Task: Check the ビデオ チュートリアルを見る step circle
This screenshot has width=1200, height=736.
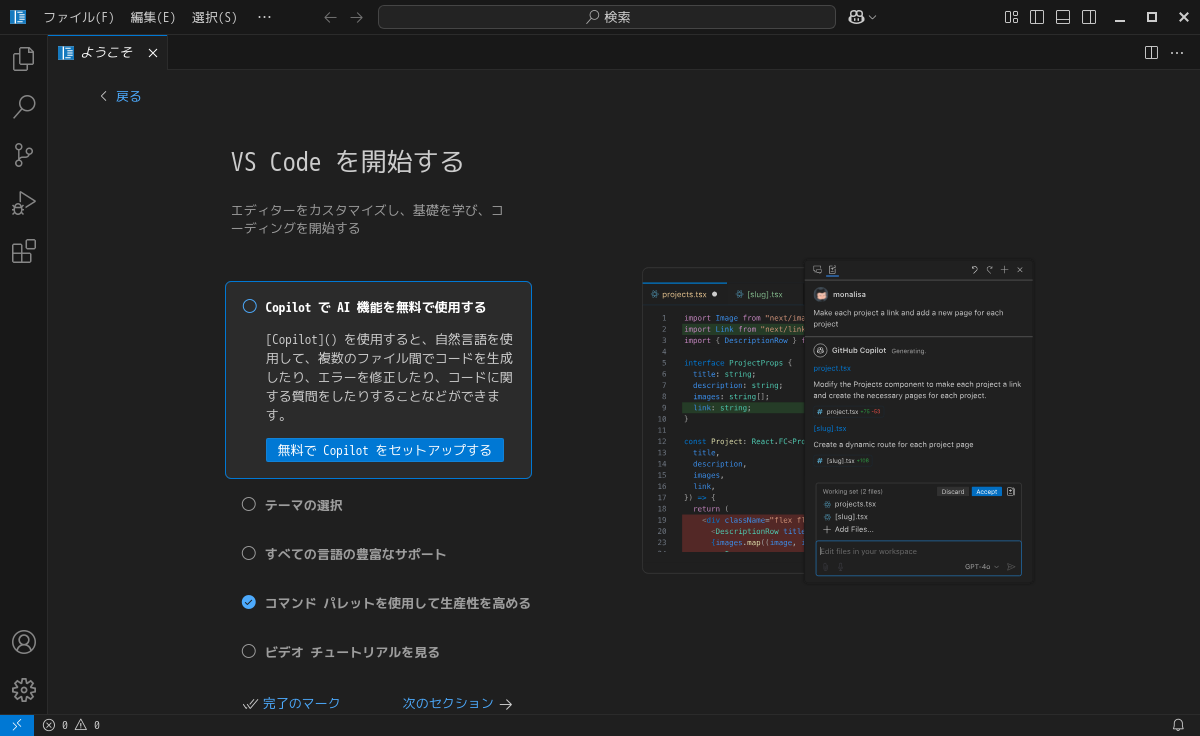Action: point(249,651)
